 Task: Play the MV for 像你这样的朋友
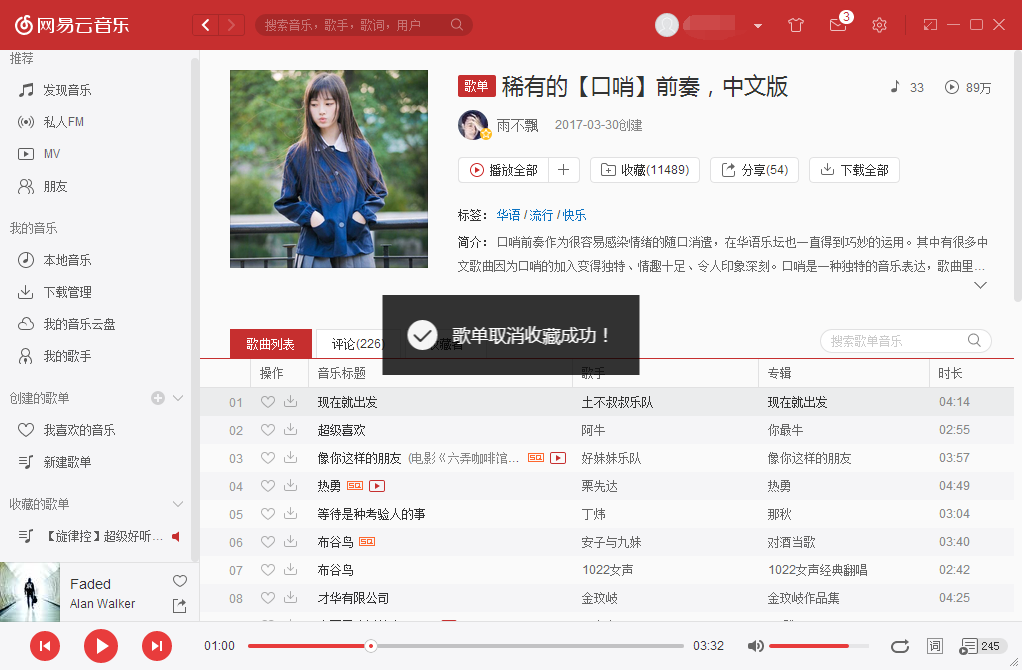click(x=559, y=457)
